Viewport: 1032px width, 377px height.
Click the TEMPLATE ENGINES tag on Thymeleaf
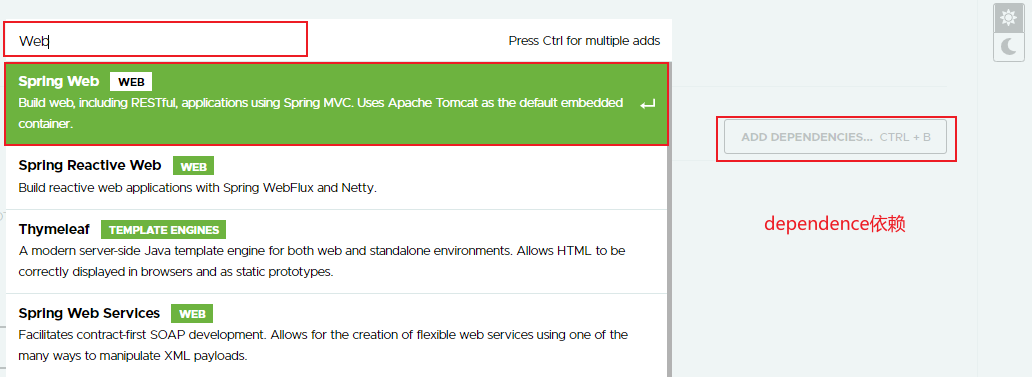[163, 230]
